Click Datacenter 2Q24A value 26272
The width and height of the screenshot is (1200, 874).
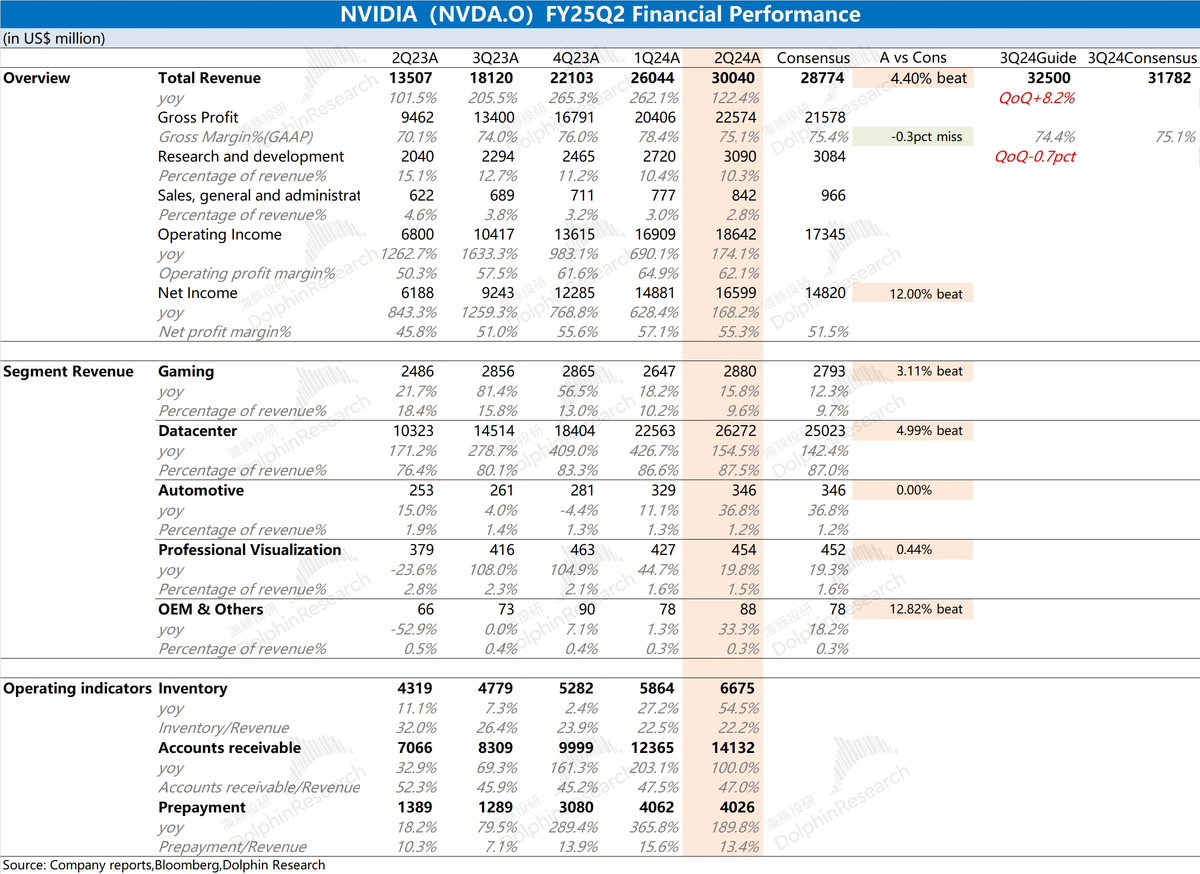point(736,430)
